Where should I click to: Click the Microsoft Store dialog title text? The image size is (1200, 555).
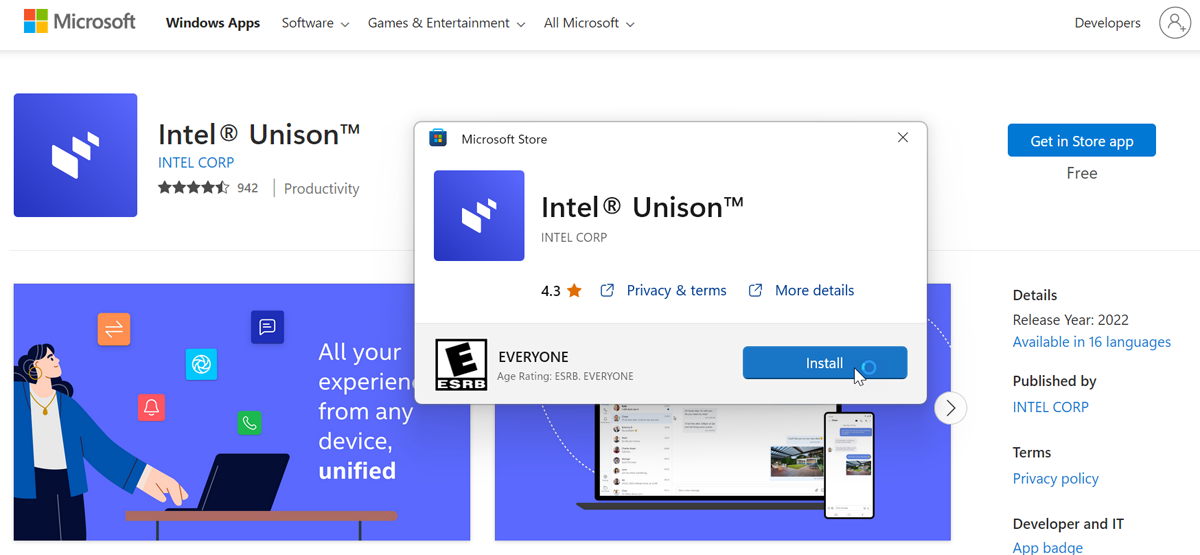coord(504,139)
